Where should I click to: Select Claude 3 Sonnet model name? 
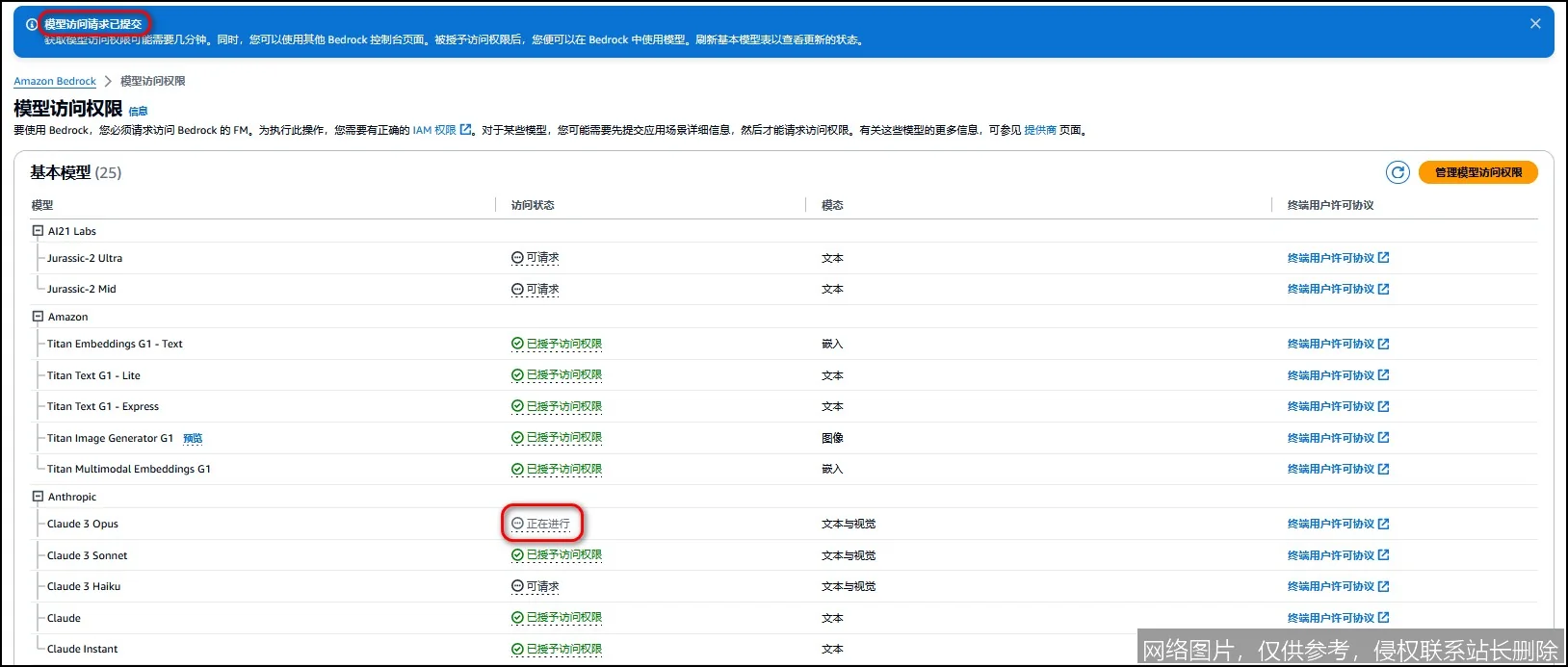(x=88, y=555)
